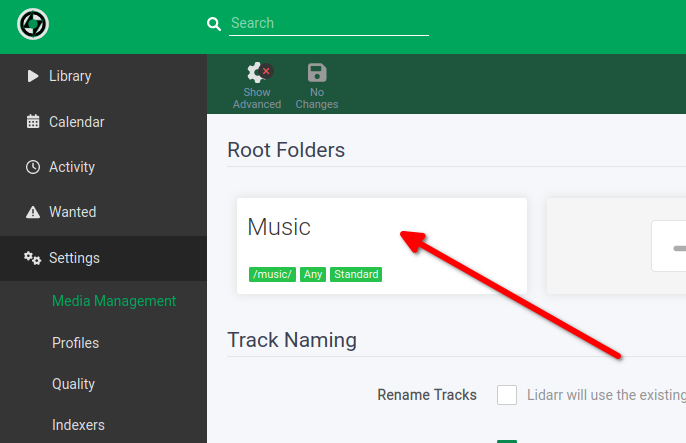Focus the Search input field
This screenshot has width=686, height=443.
329,23
